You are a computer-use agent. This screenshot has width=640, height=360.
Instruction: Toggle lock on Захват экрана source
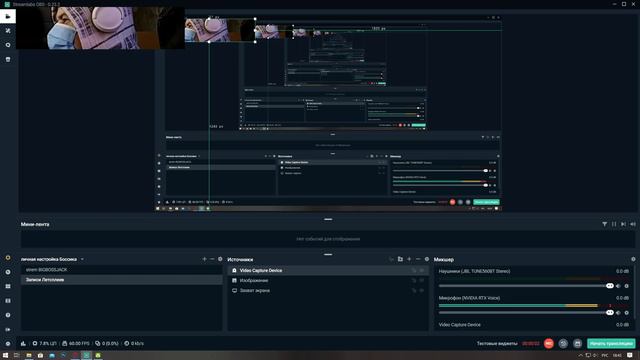coord(414,290)
